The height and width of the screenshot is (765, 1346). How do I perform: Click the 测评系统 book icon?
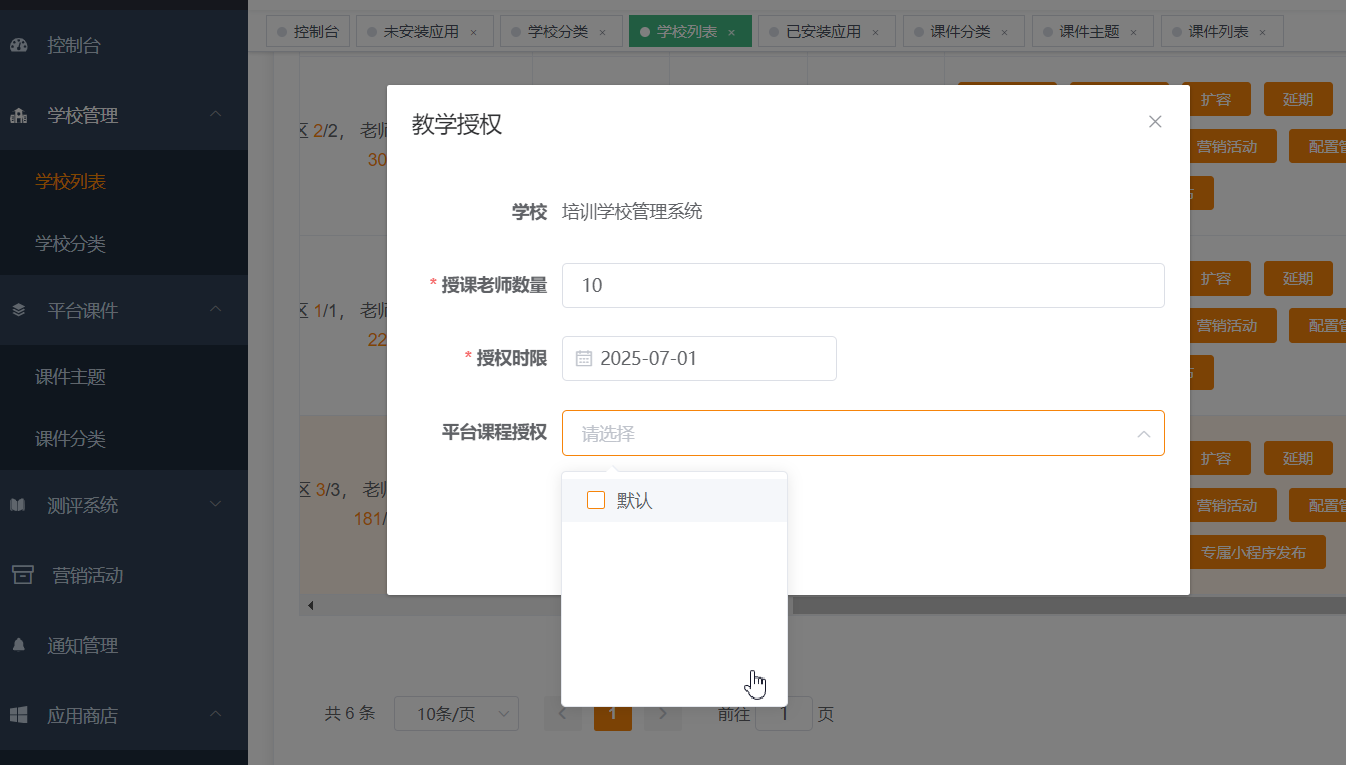point(18,505)
